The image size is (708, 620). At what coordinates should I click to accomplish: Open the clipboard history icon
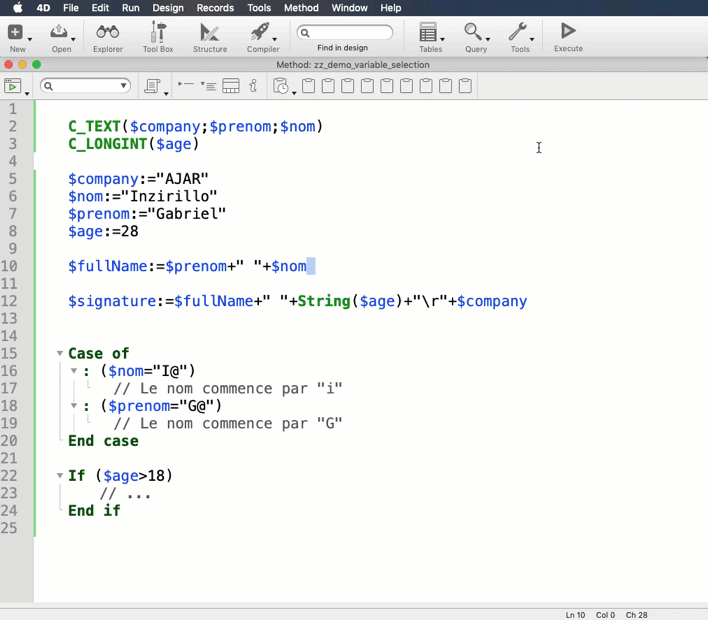[280, 86]
